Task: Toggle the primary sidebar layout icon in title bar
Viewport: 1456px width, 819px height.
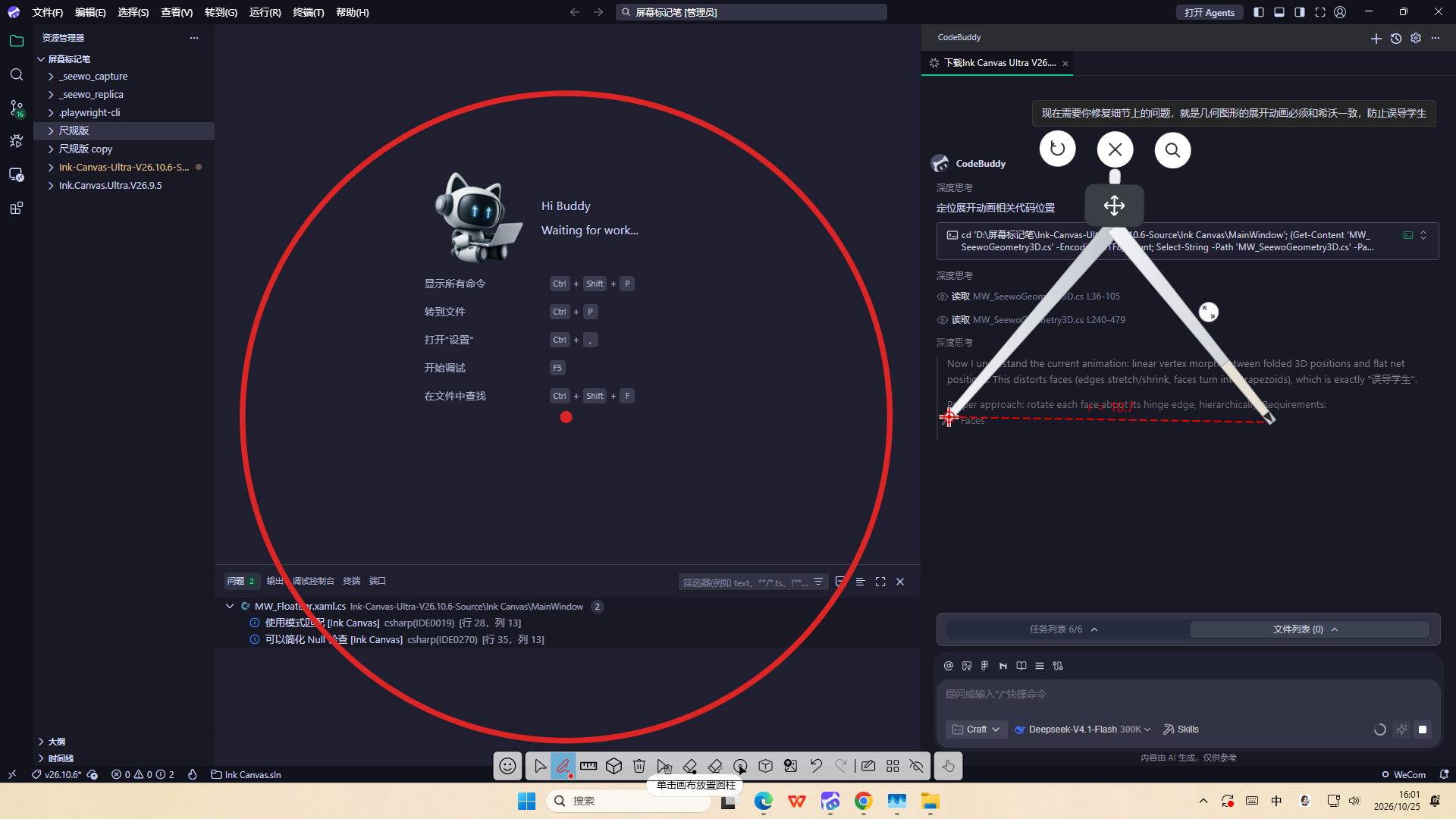Action: point(1259,12)
